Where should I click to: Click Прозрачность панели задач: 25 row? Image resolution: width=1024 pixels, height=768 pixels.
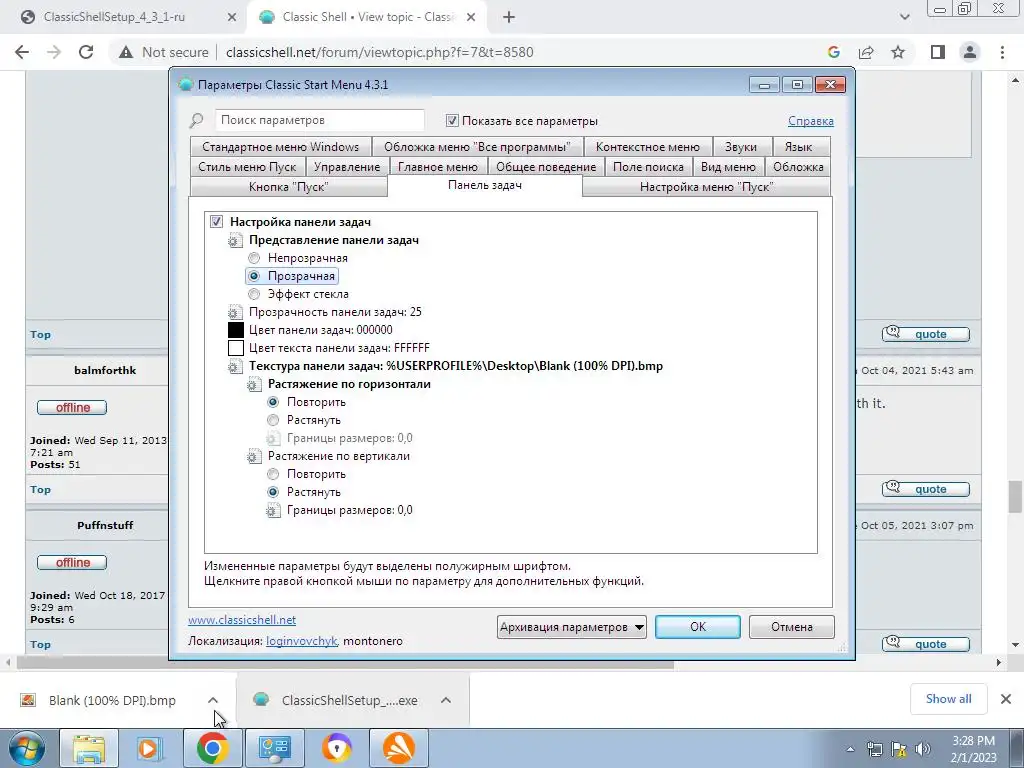coord(335,312)
